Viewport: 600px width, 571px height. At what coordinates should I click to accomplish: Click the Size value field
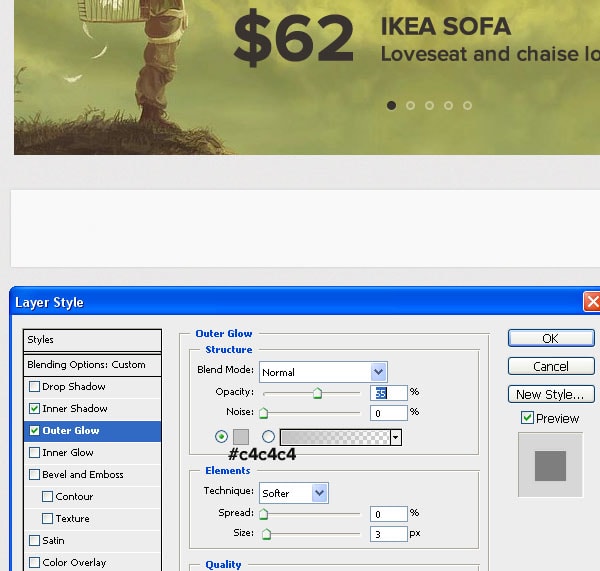click(389, 534)
